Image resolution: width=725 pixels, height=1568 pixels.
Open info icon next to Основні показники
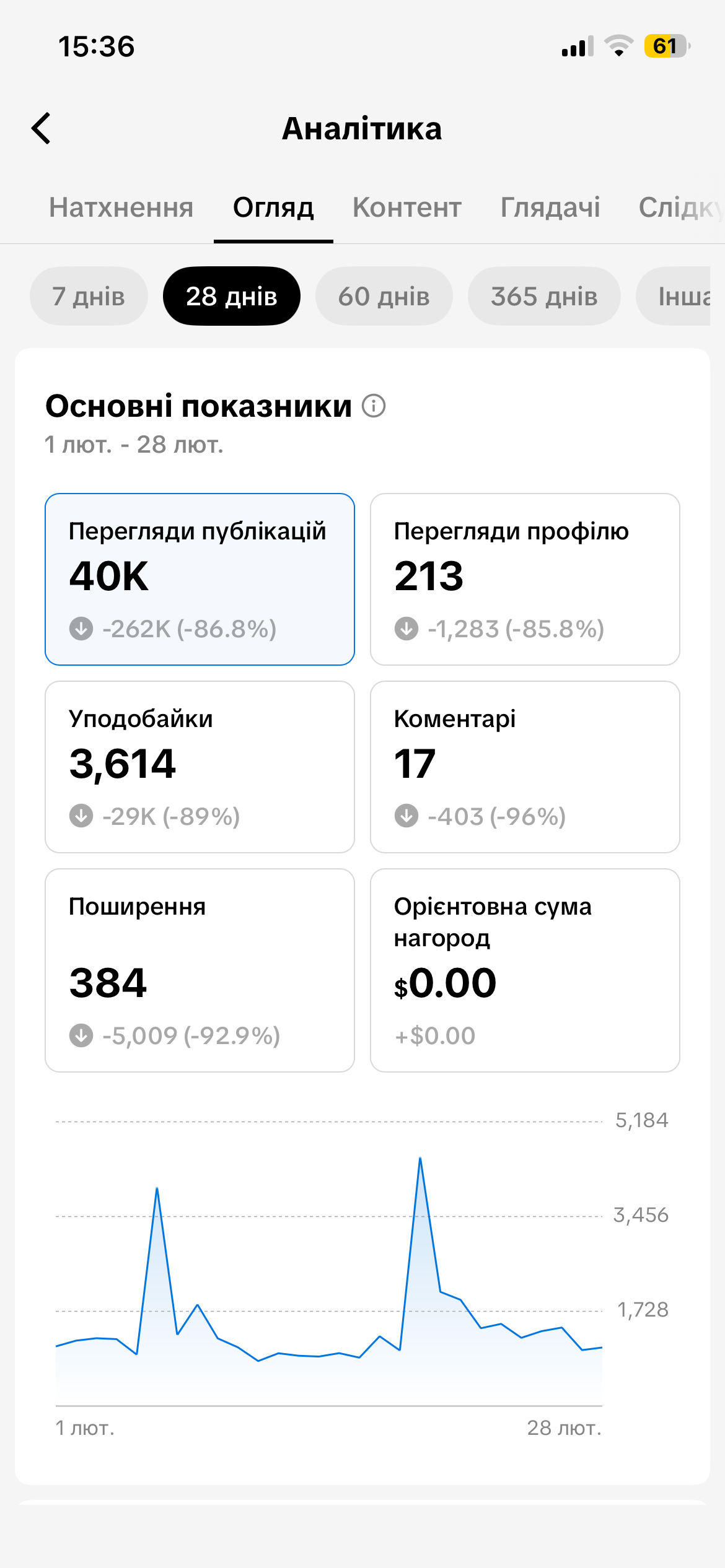(374, 406)
